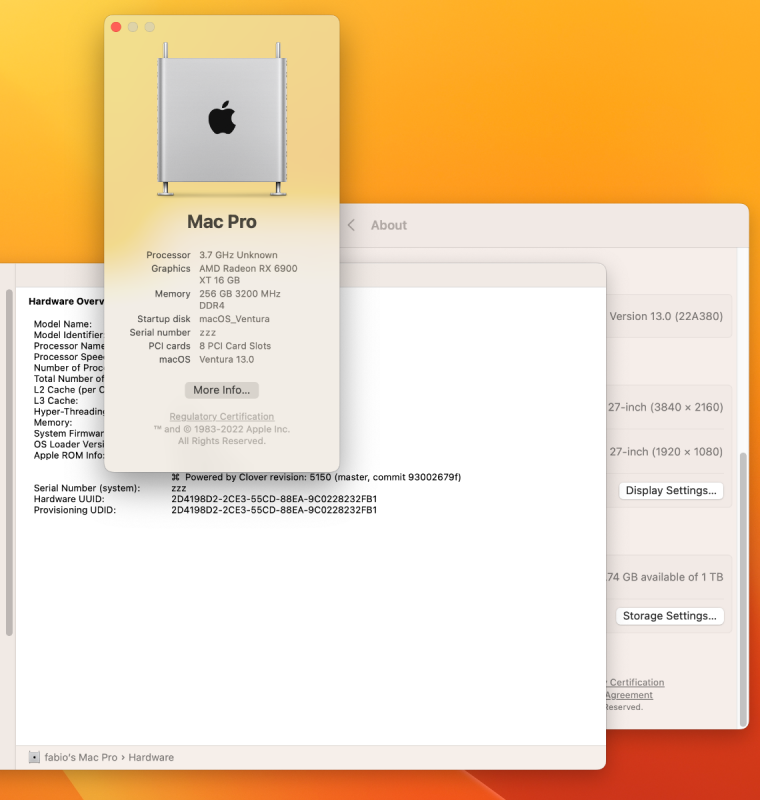Image resolution: width=760 pixels, height=800 pixels.
Task: Select the processor value 3.7 GHz Unknown
Action: tap(238, 255)
